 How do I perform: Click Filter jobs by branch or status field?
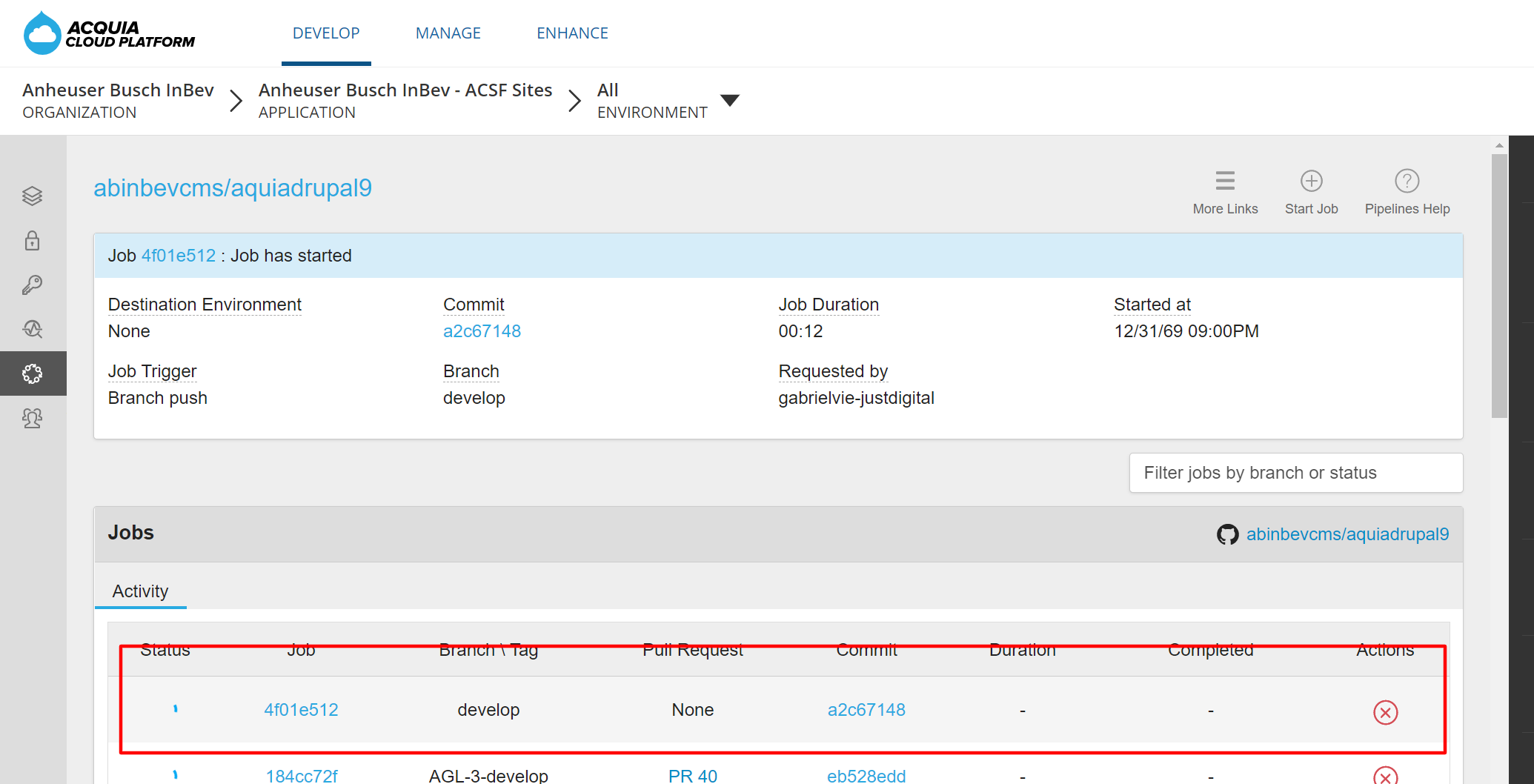tap(1296, 473)
